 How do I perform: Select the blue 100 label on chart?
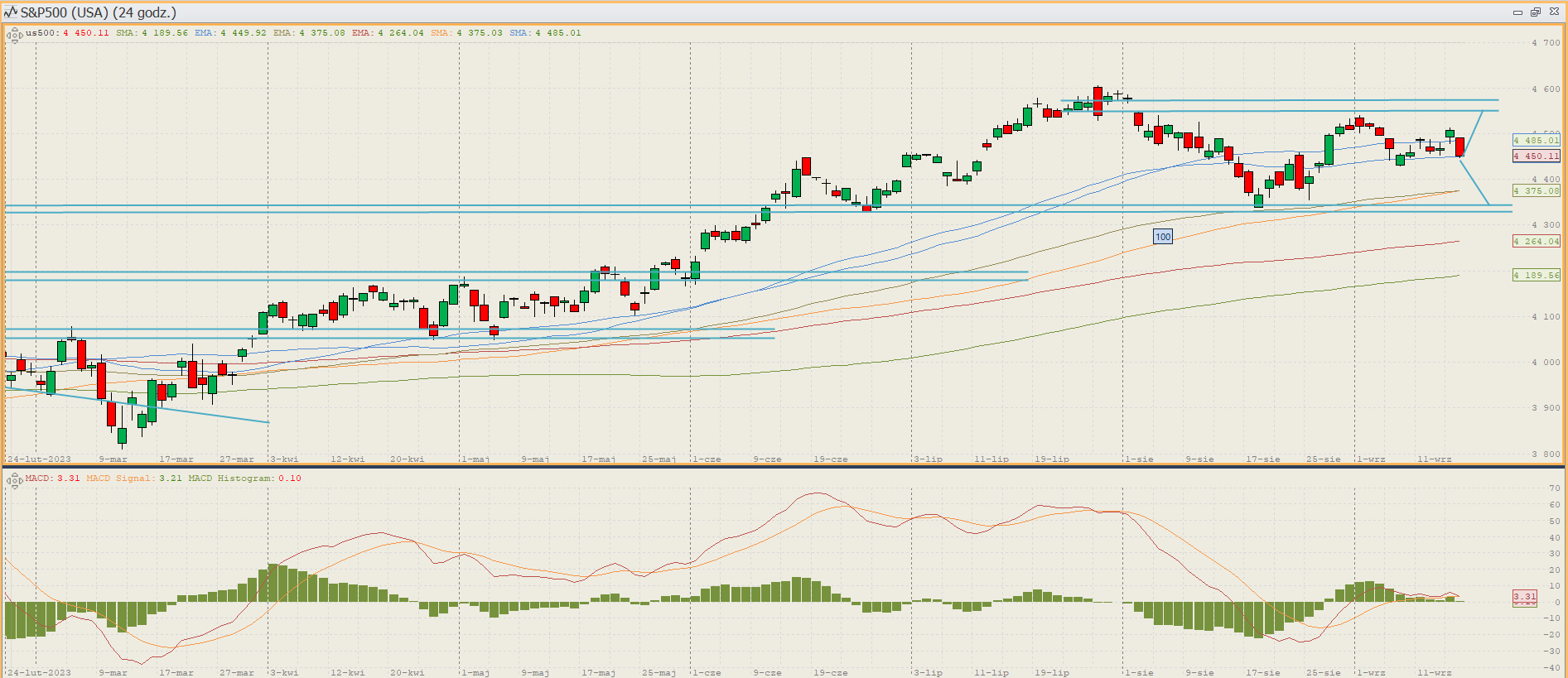point(1163,237)
